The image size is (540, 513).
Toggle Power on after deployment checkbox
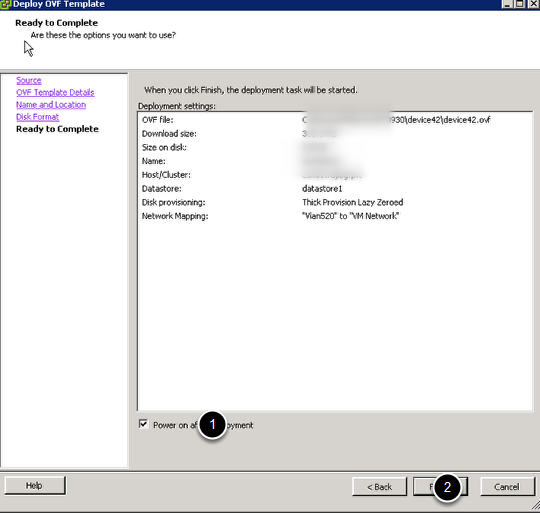(143, 424)
